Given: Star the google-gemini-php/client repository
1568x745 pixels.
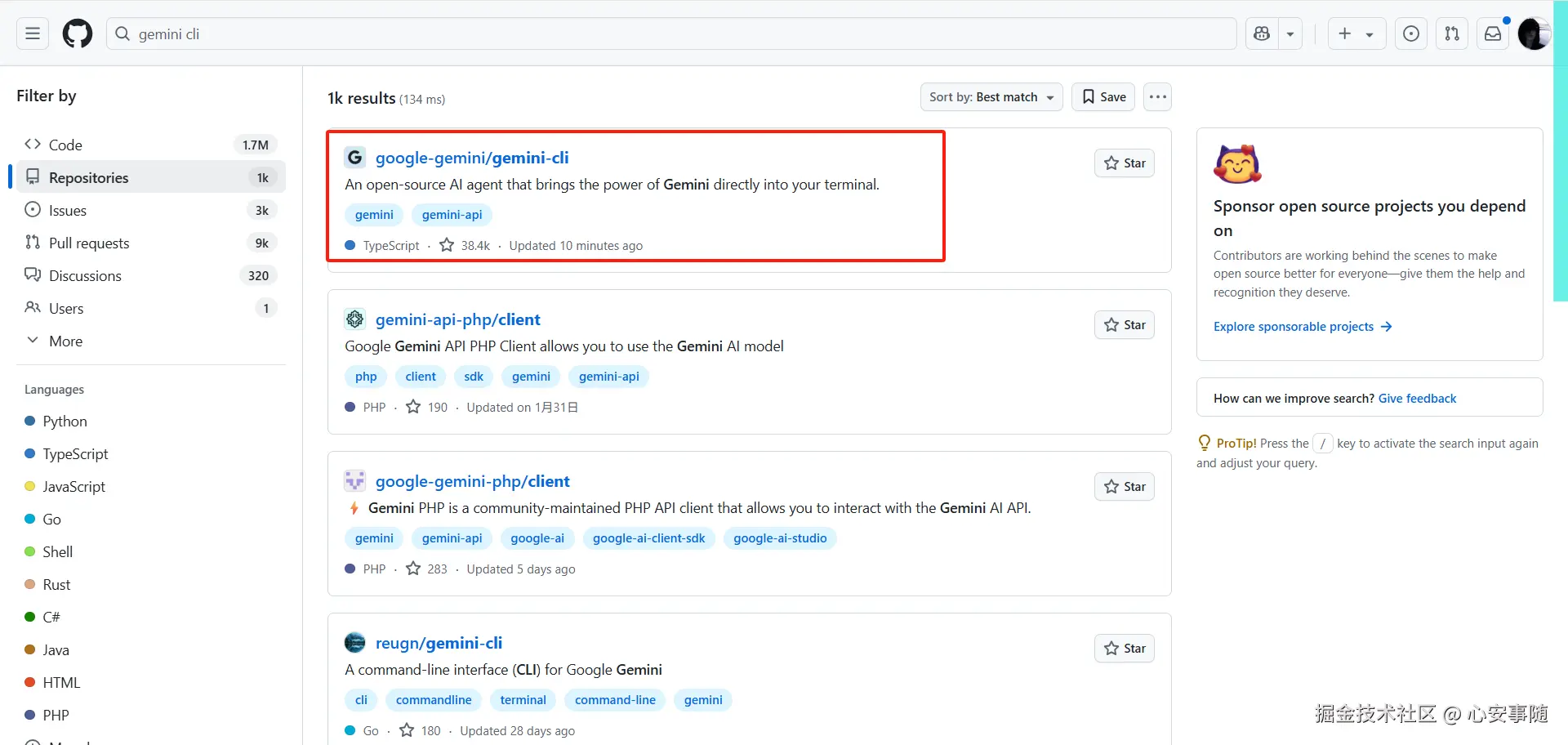Looking at the screenshot, I should [x=1125, y=487].
